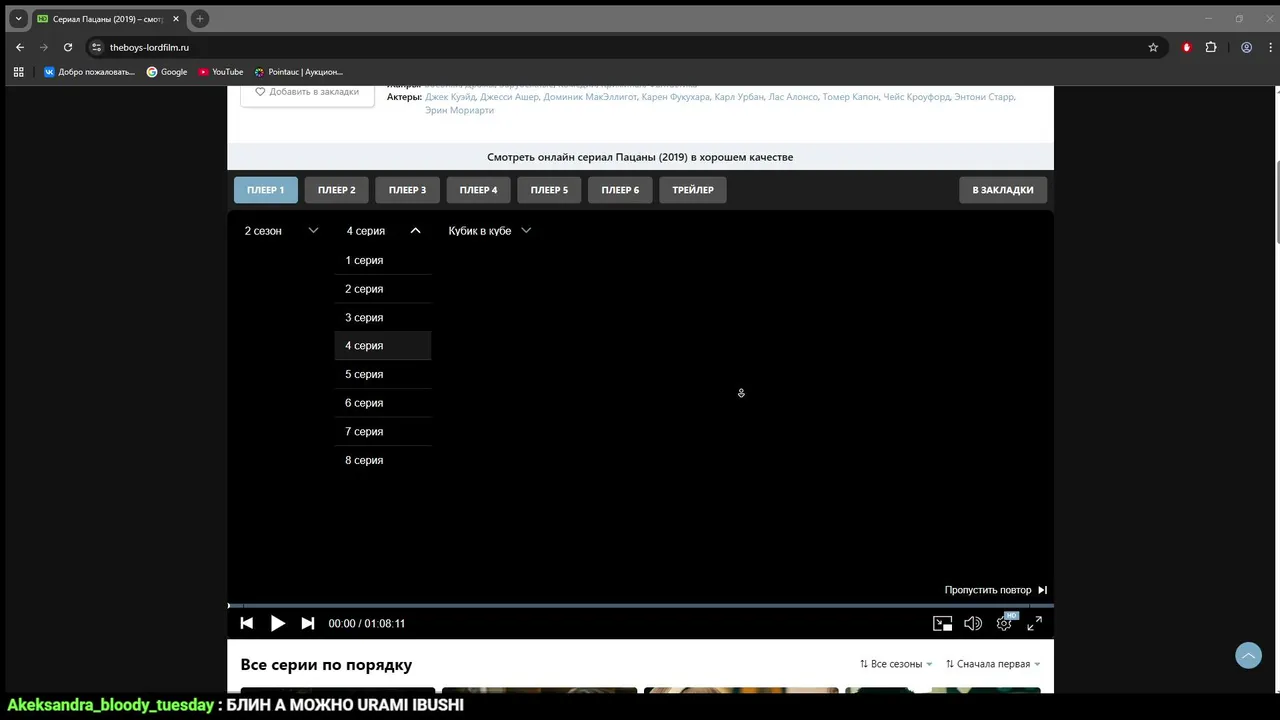Open actor link 'Энтони Старр'
Screen dimensions: 1280x720
point(984,97)
